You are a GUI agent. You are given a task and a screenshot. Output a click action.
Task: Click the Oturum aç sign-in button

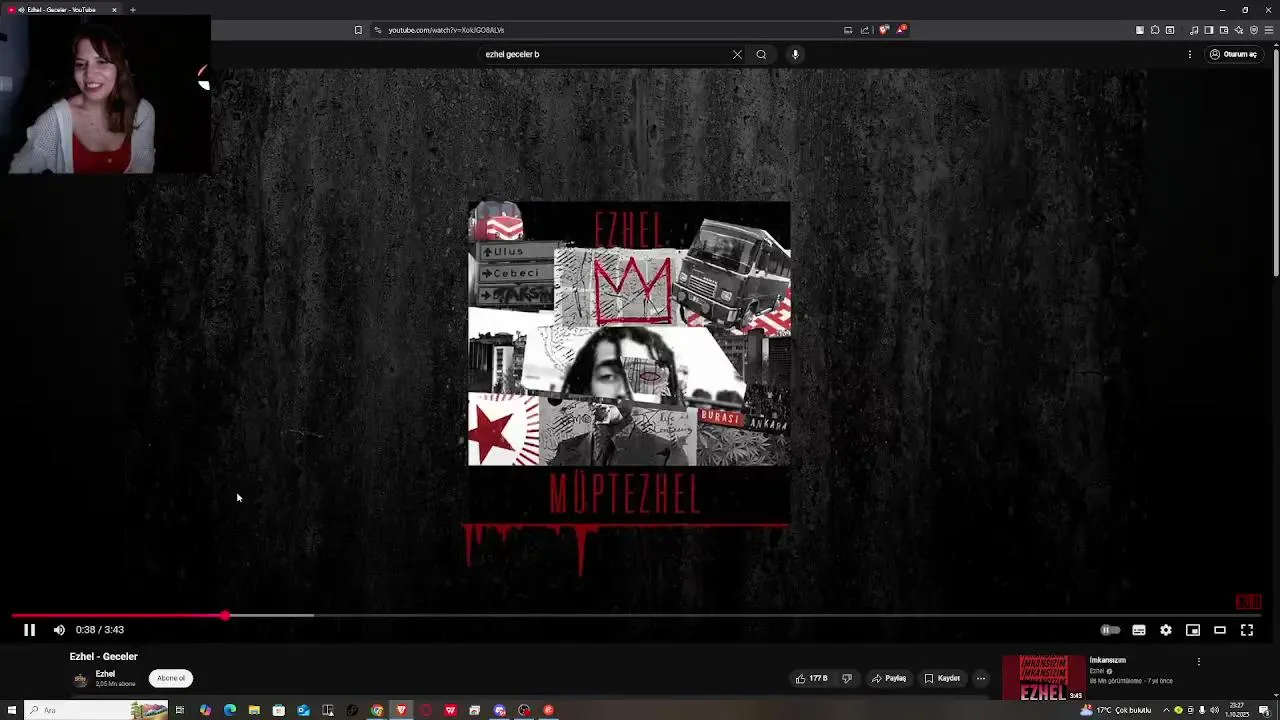1233,54
